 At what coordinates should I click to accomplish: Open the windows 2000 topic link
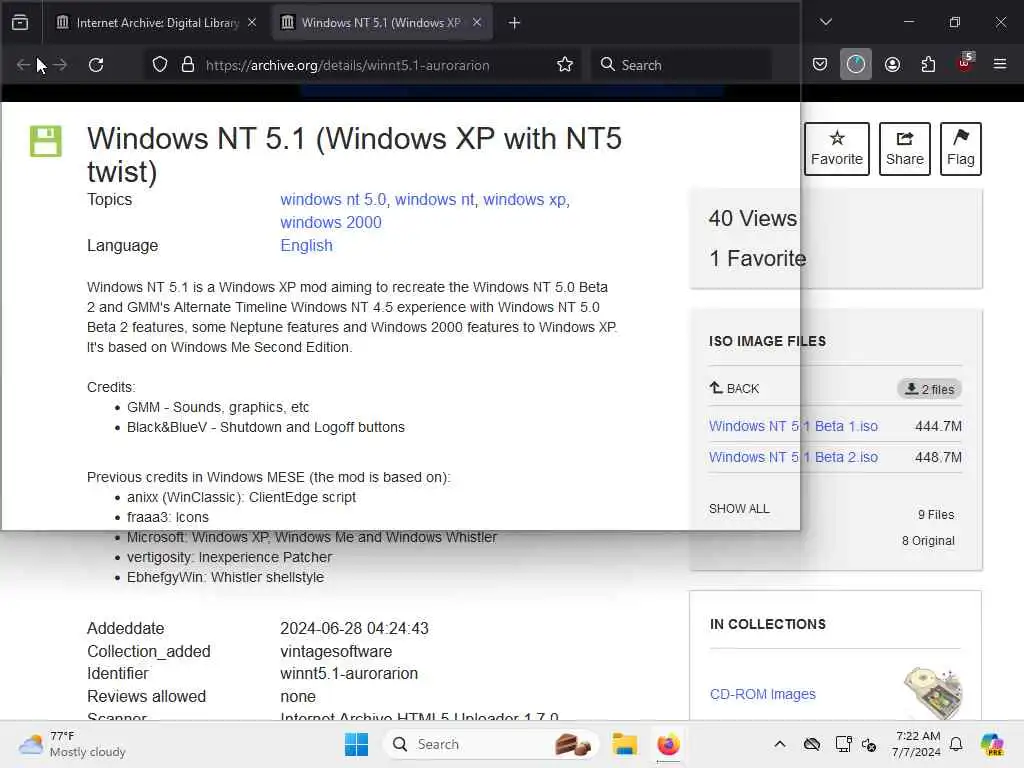[x=331, y=222]
